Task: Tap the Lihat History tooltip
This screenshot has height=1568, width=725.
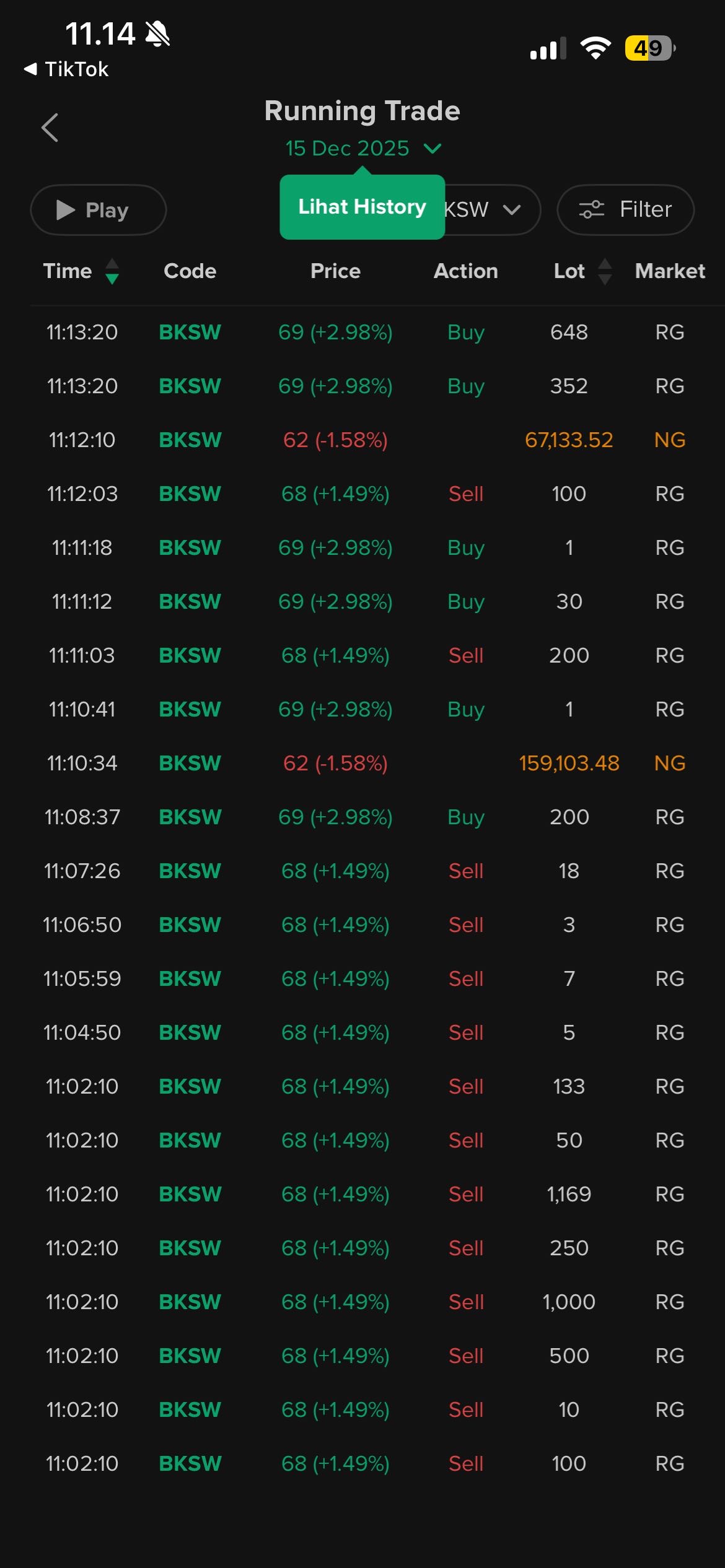Action: point(362,207)
